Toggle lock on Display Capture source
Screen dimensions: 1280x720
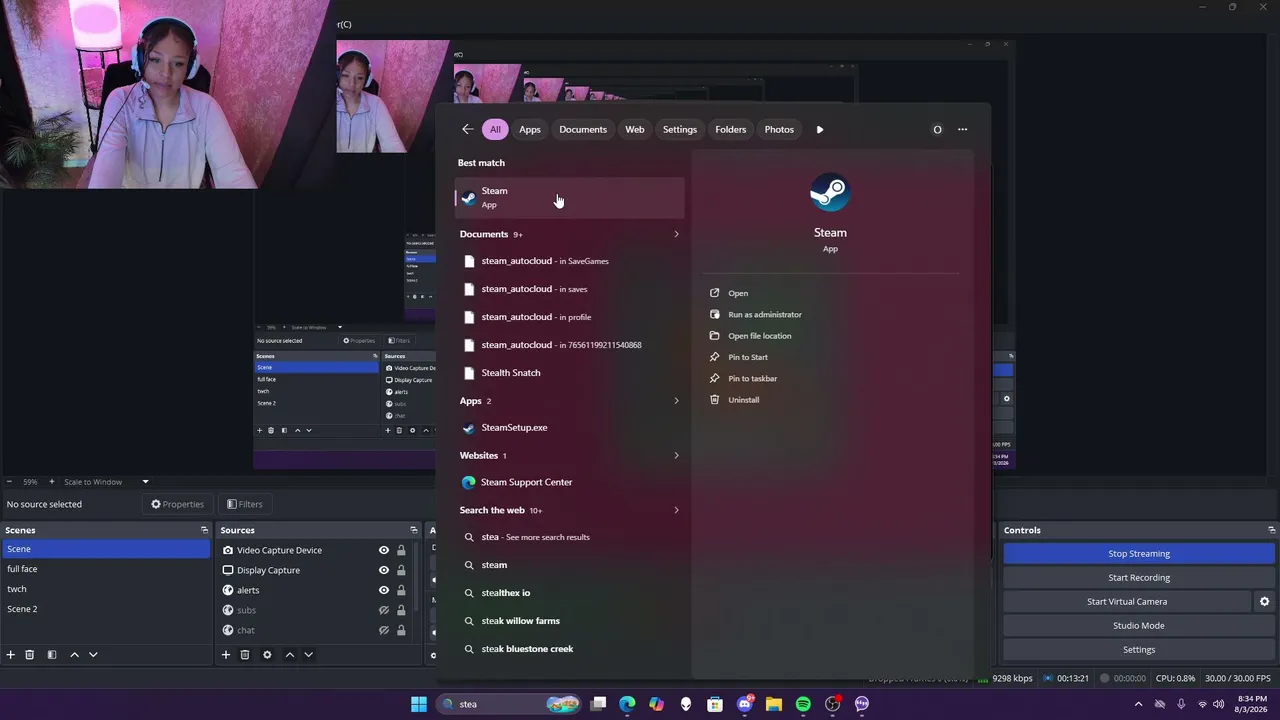click(x=401, y=570)
